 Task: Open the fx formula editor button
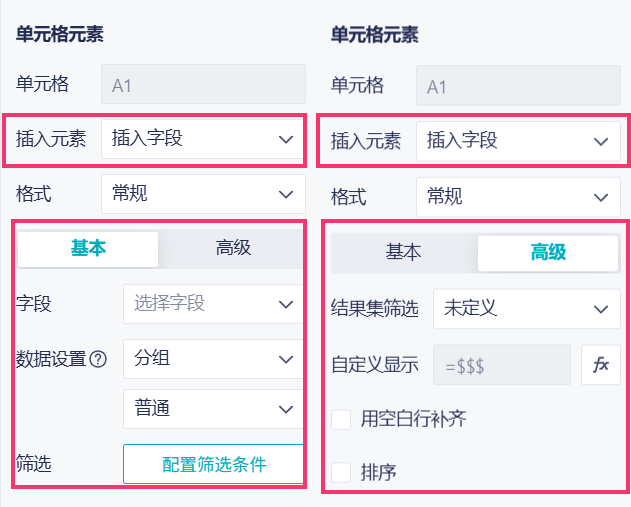coord(600,365)
